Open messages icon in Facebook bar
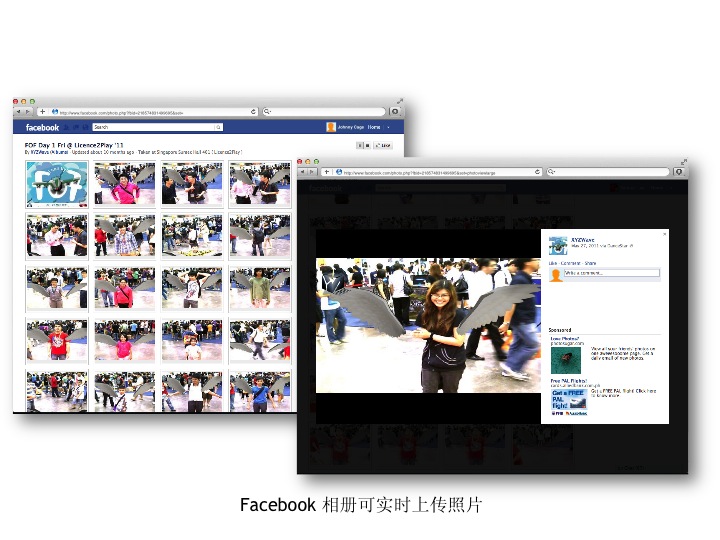This screenshot has height=540, width=720. tap(76, 127)
